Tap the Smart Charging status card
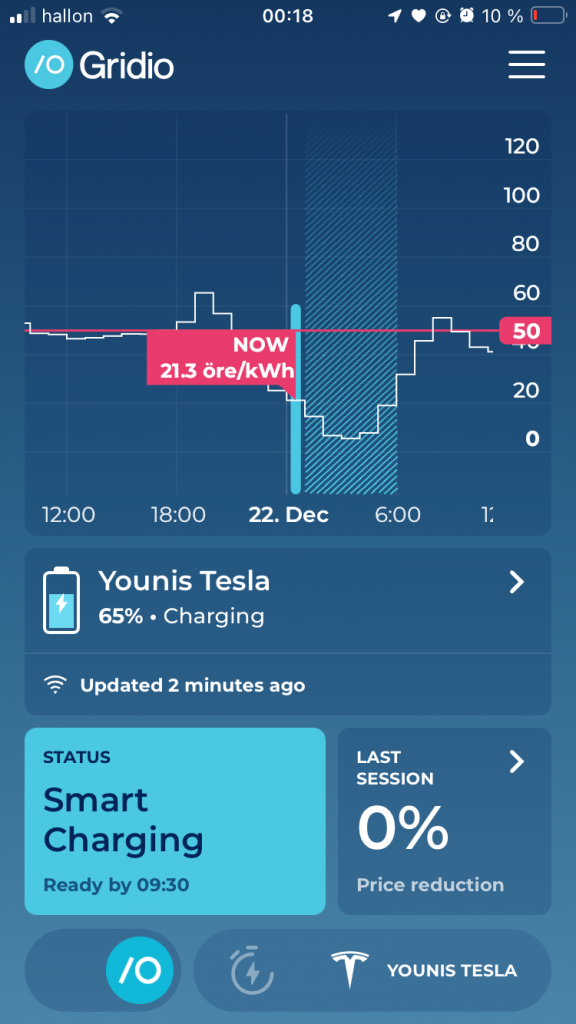Screen dimensions: 576x1024 click(175, 821)
